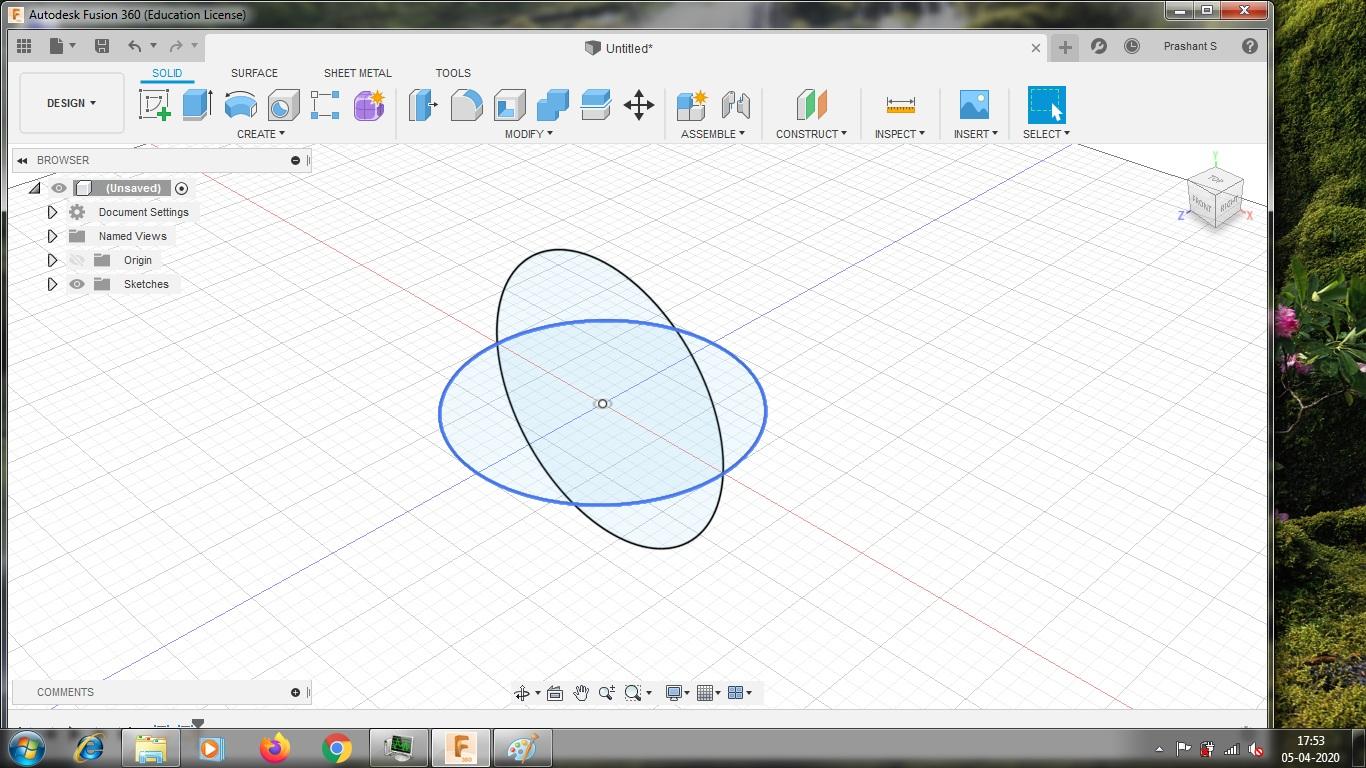Select the Extrude tool
Screen dimensions: 1366x768
pyautogui.click(x=197, y=105)
